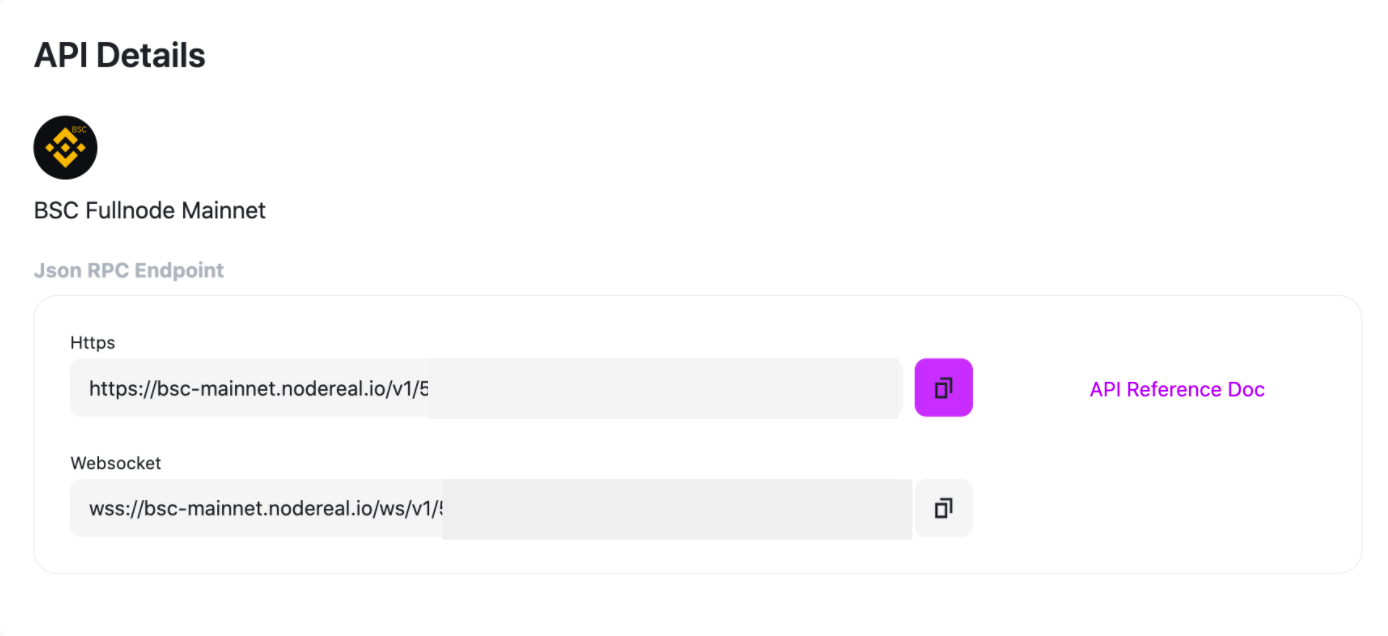This screenshot has width=1388, height=636.
Task: Click the API Details heading
Action: point(120,56)
